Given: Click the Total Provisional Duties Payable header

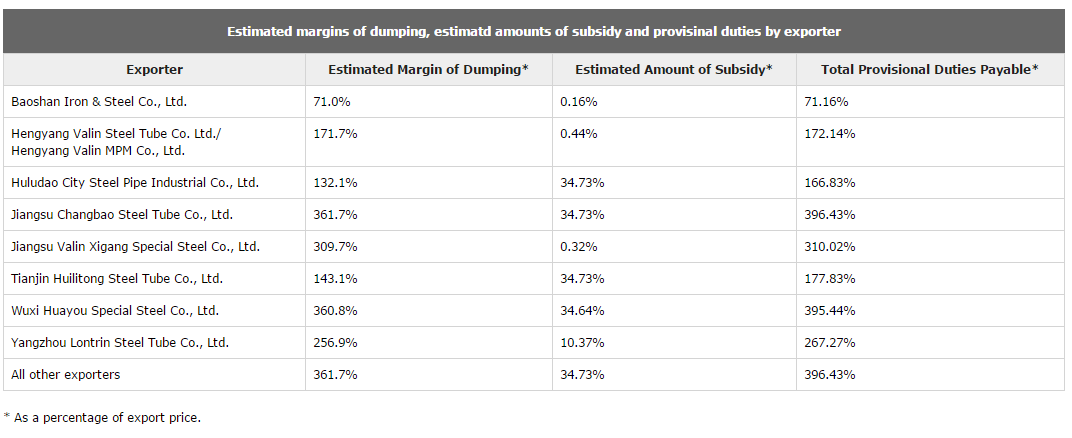Looking at the screenshot, I should [929, 69].
